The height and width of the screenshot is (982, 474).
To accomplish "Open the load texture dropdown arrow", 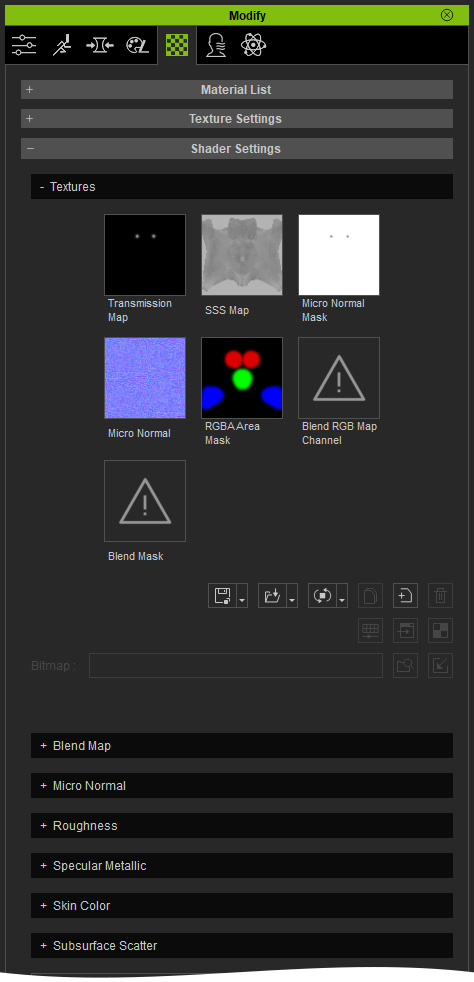I will tap(292, 596).
